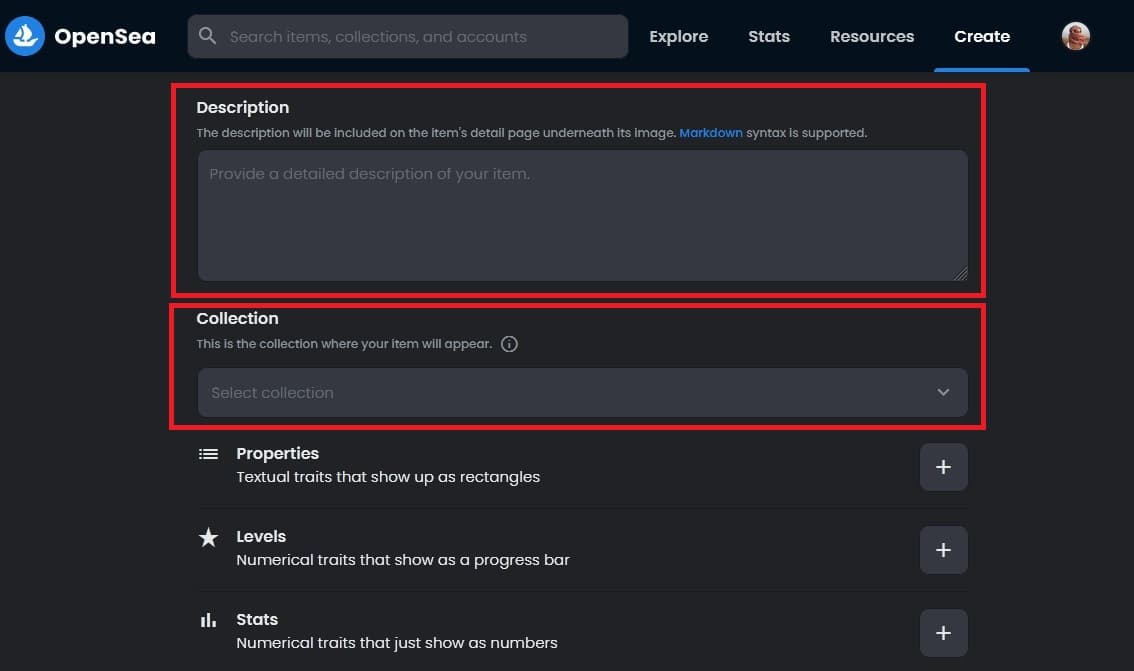The width and height of the screenshot is (1134, 671).
Task: Open the user profile avatar
Action: [1075, 36]
